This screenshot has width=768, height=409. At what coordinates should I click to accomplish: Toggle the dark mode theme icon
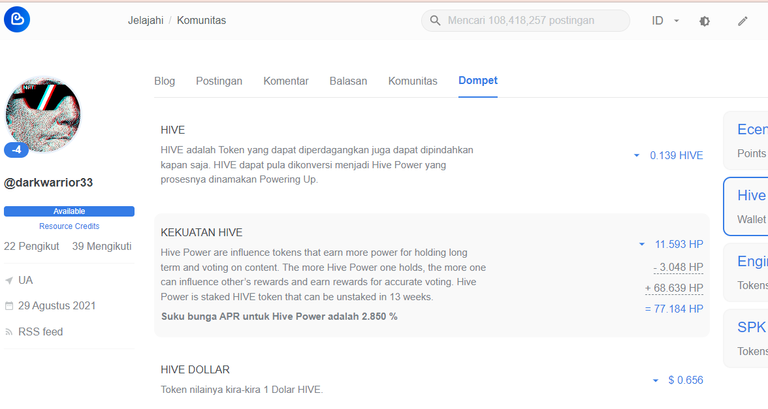(x=704, y=21)
